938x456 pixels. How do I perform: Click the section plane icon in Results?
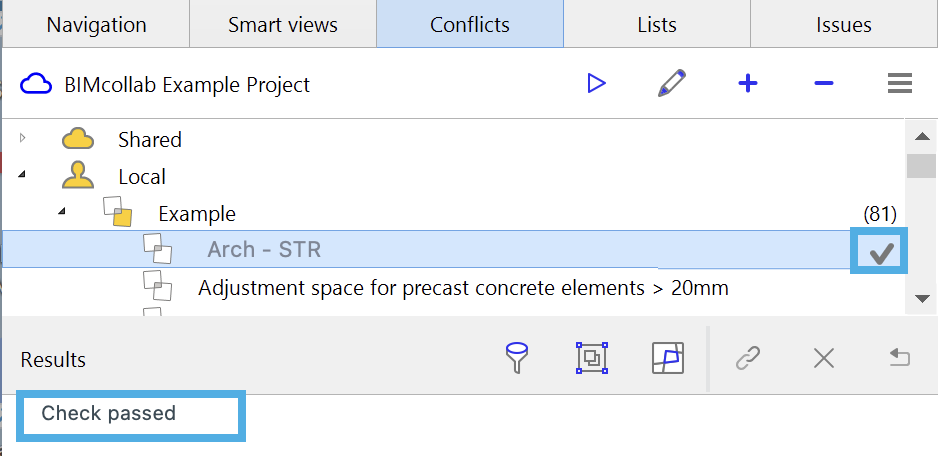tap(667, 358)
